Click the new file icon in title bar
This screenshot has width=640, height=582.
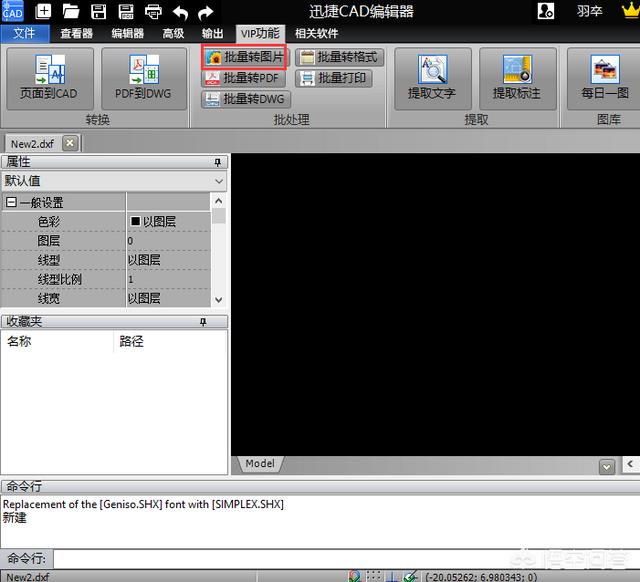[44, 12]
